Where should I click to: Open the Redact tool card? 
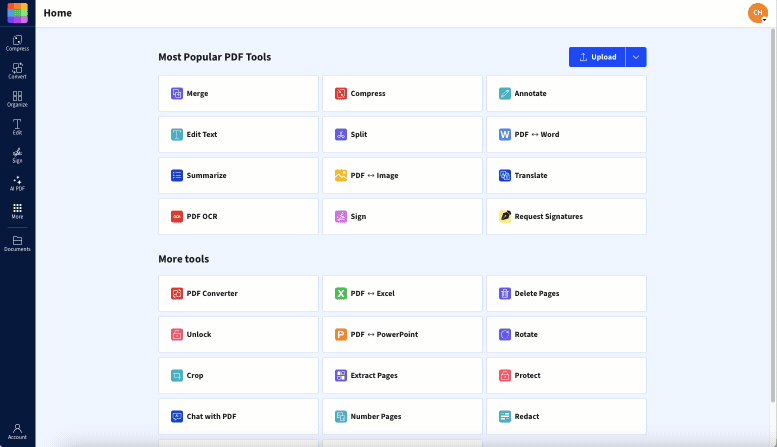pos(566,417)
